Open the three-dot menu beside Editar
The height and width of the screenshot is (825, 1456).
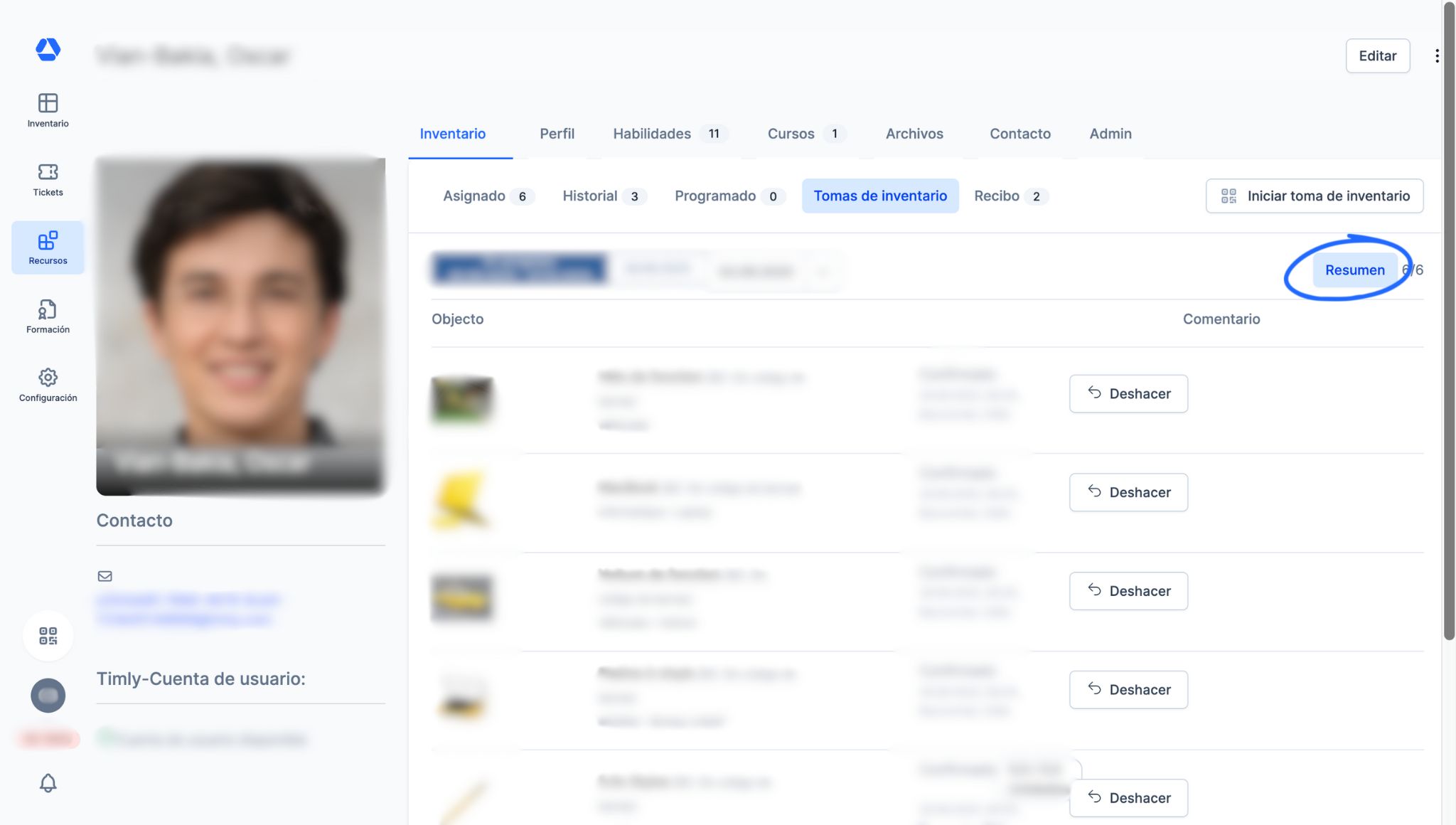tap(1437, 55)
